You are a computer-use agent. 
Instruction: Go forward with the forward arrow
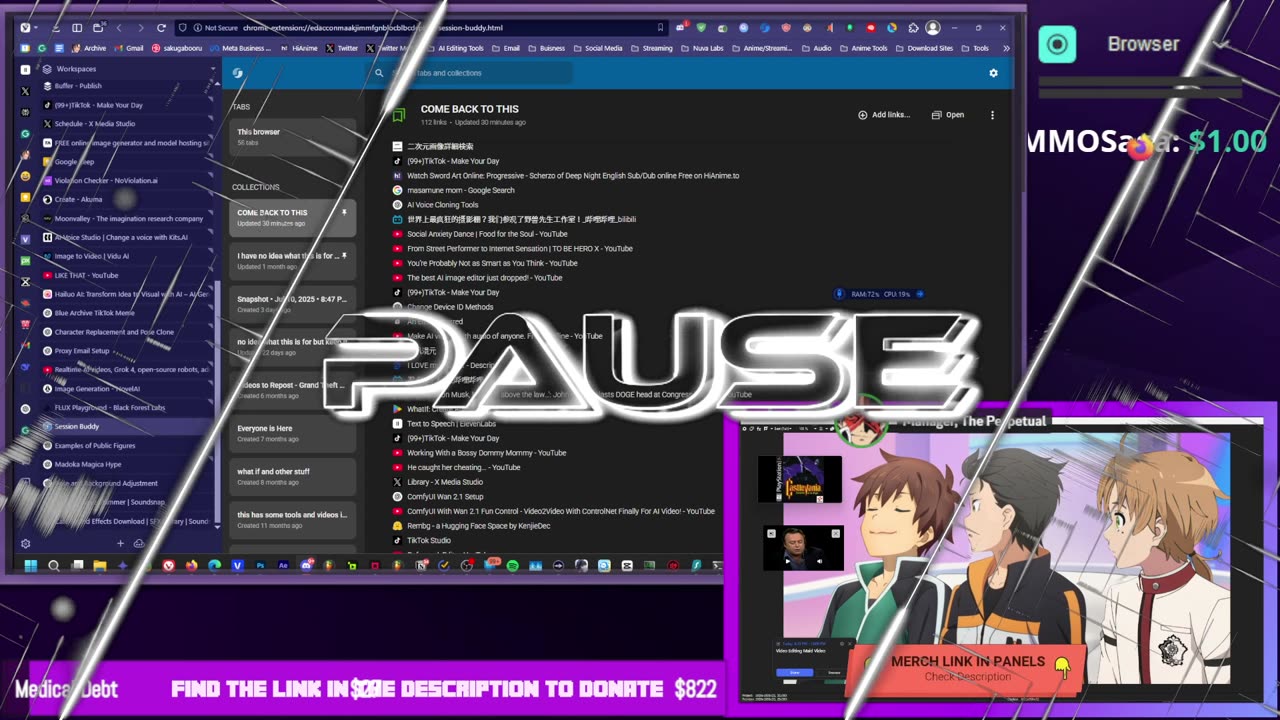point(139,28)
